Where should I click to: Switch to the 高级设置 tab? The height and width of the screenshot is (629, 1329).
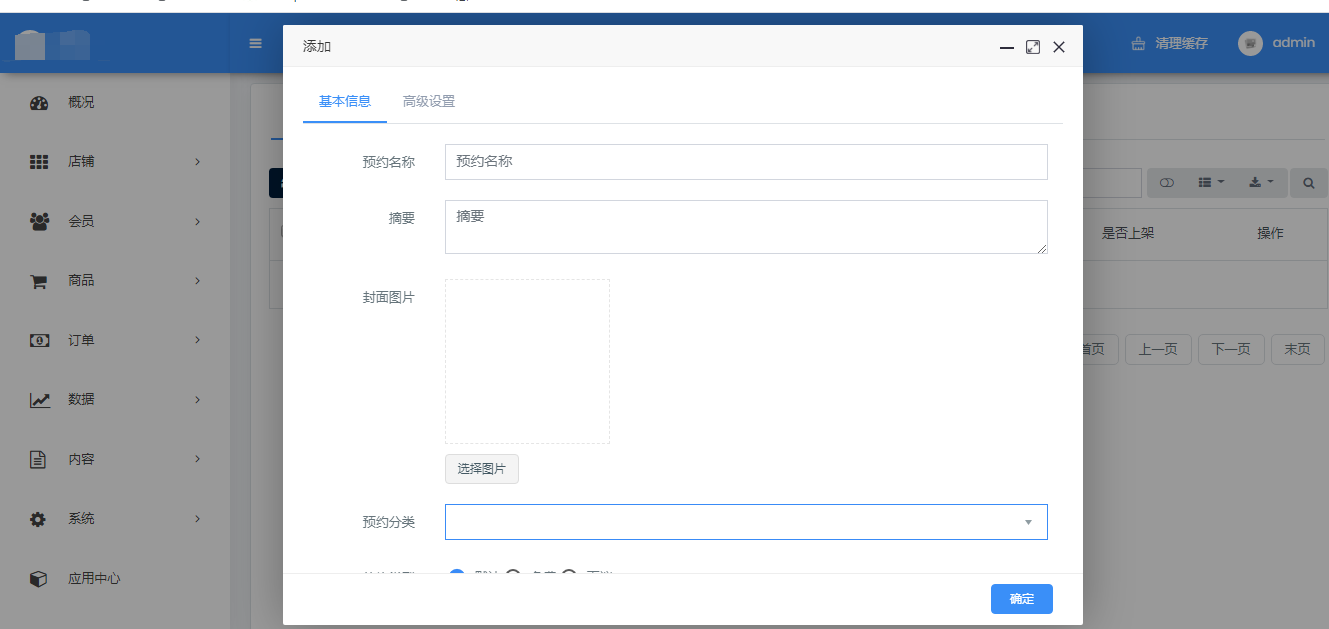click(429, 102)
